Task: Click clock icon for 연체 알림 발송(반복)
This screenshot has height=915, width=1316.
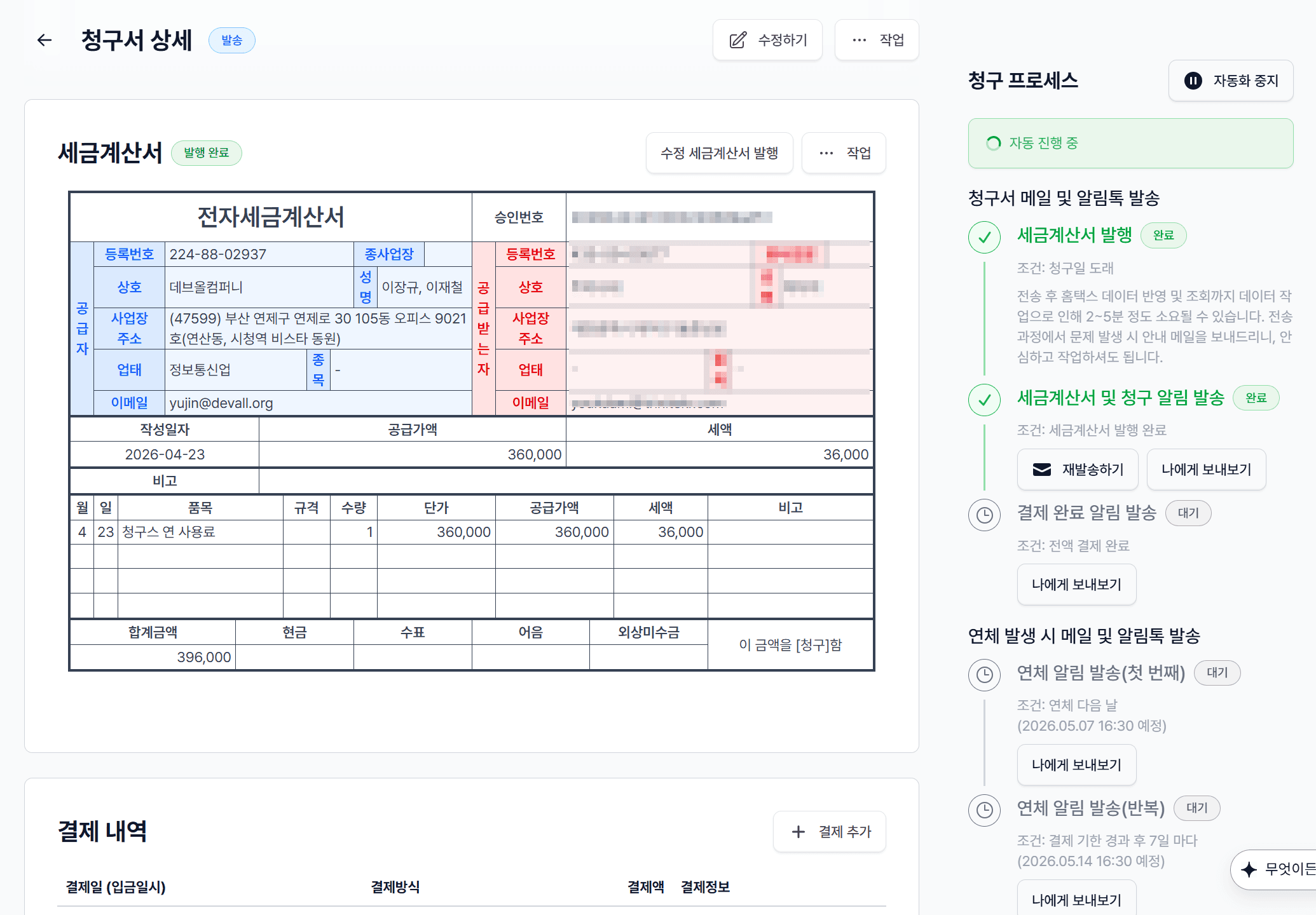Action: click(x=984, y=810)
